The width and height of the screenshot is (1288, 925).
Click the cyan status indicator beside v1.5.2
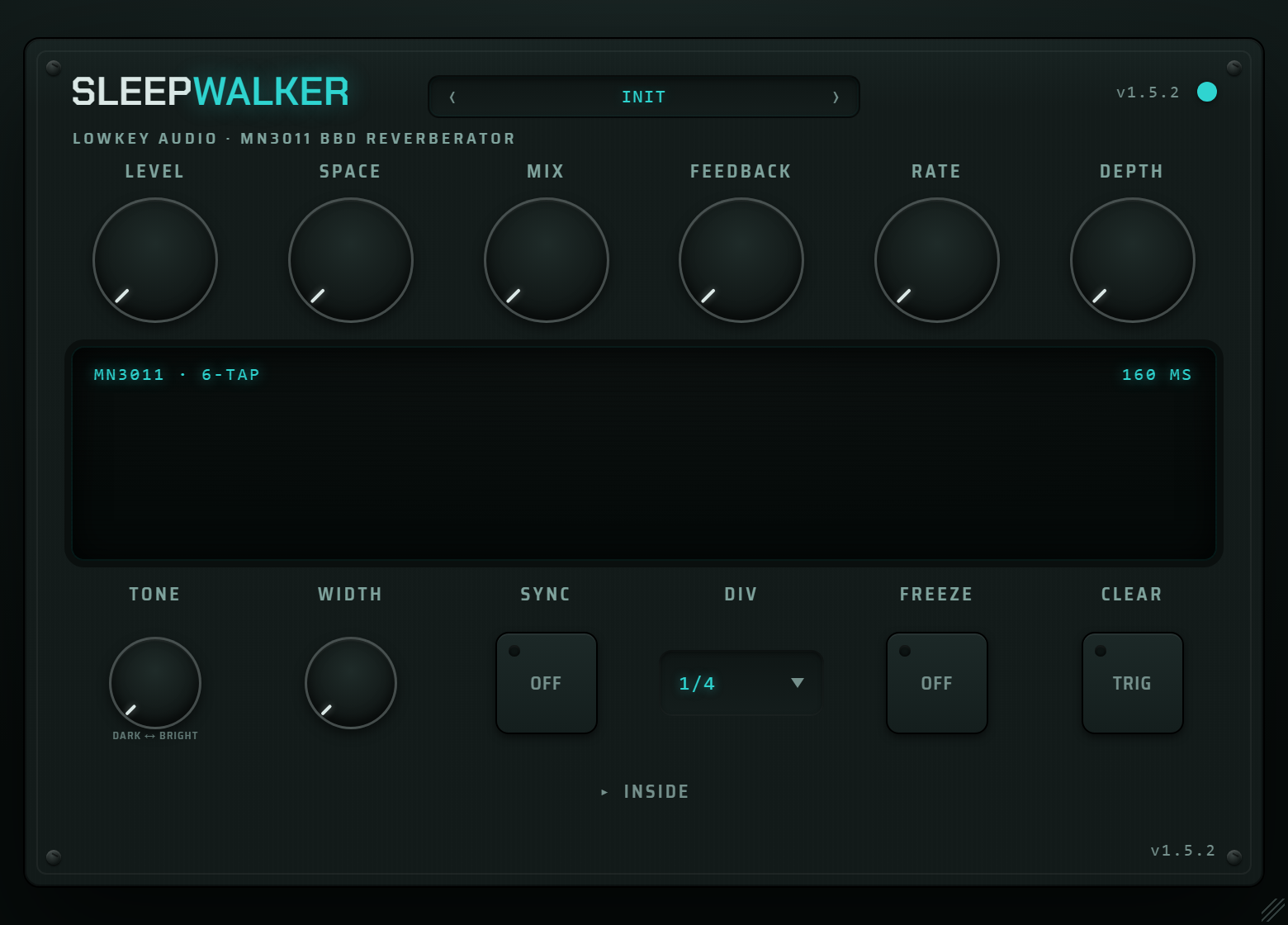(x=1207, y=92)
